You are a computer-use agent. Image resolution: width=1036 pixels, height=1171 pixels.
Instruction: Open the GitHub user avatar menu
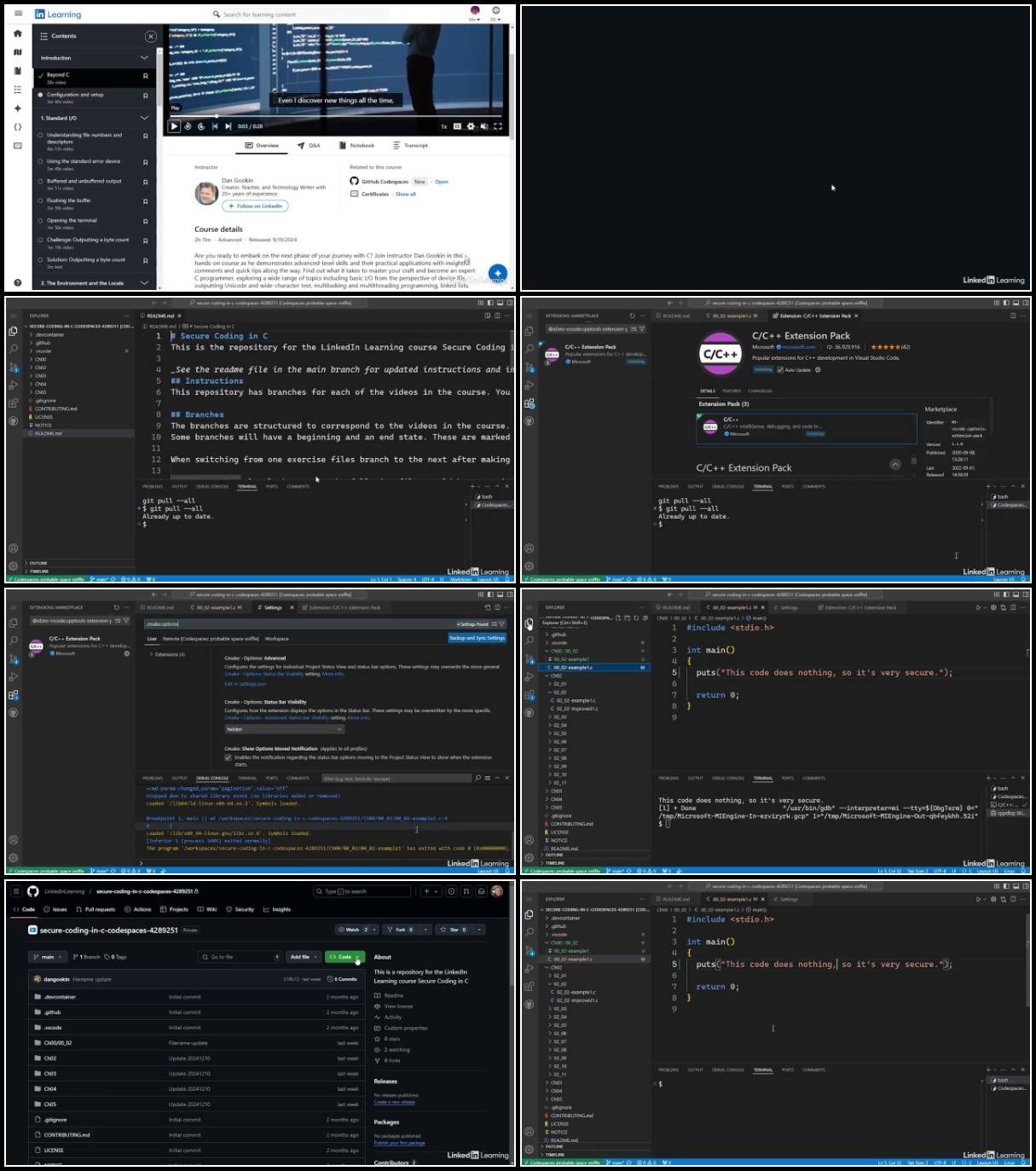click(497, 891)
